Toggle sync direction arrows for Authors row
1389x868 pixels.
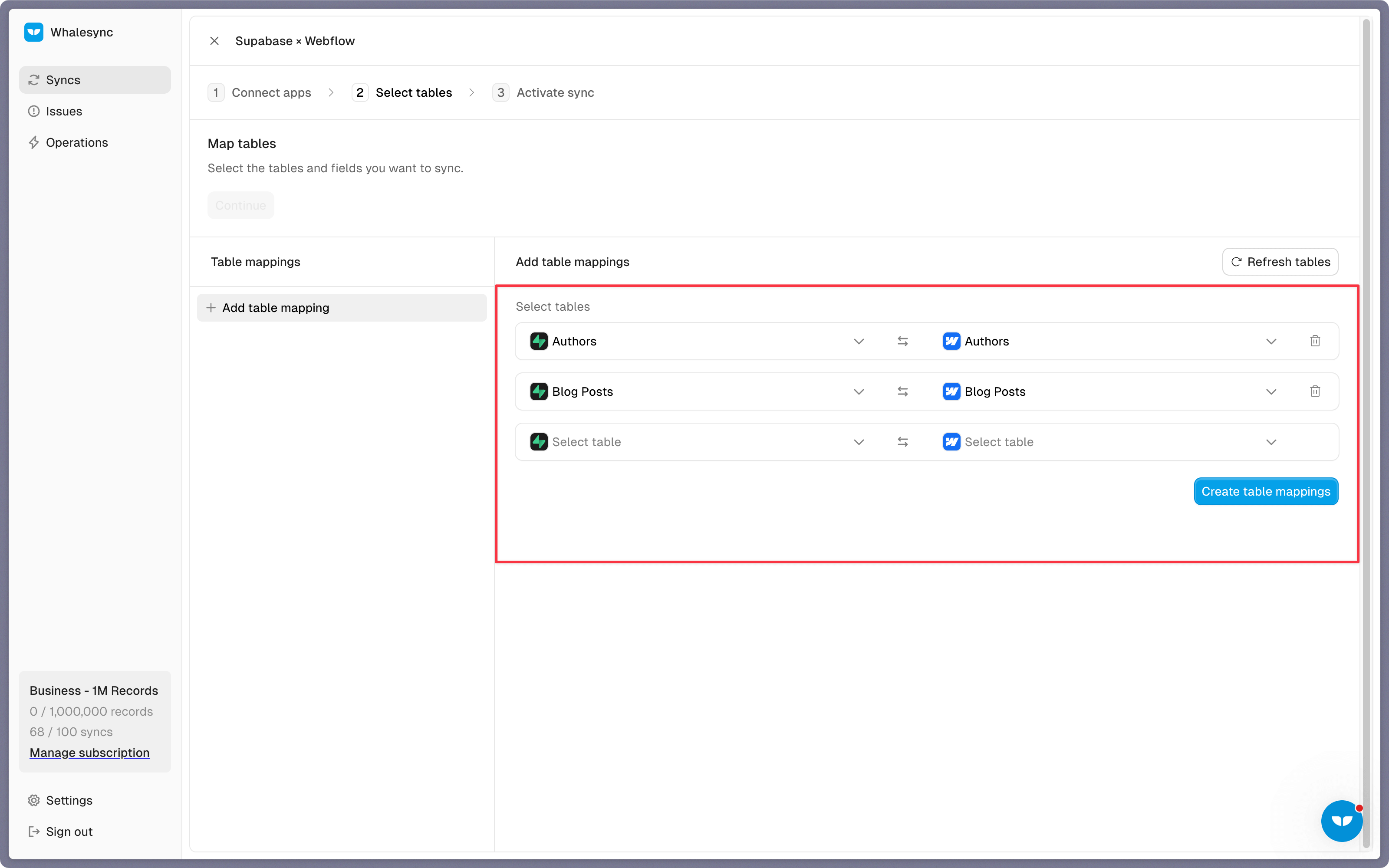(x=902, y=341)
